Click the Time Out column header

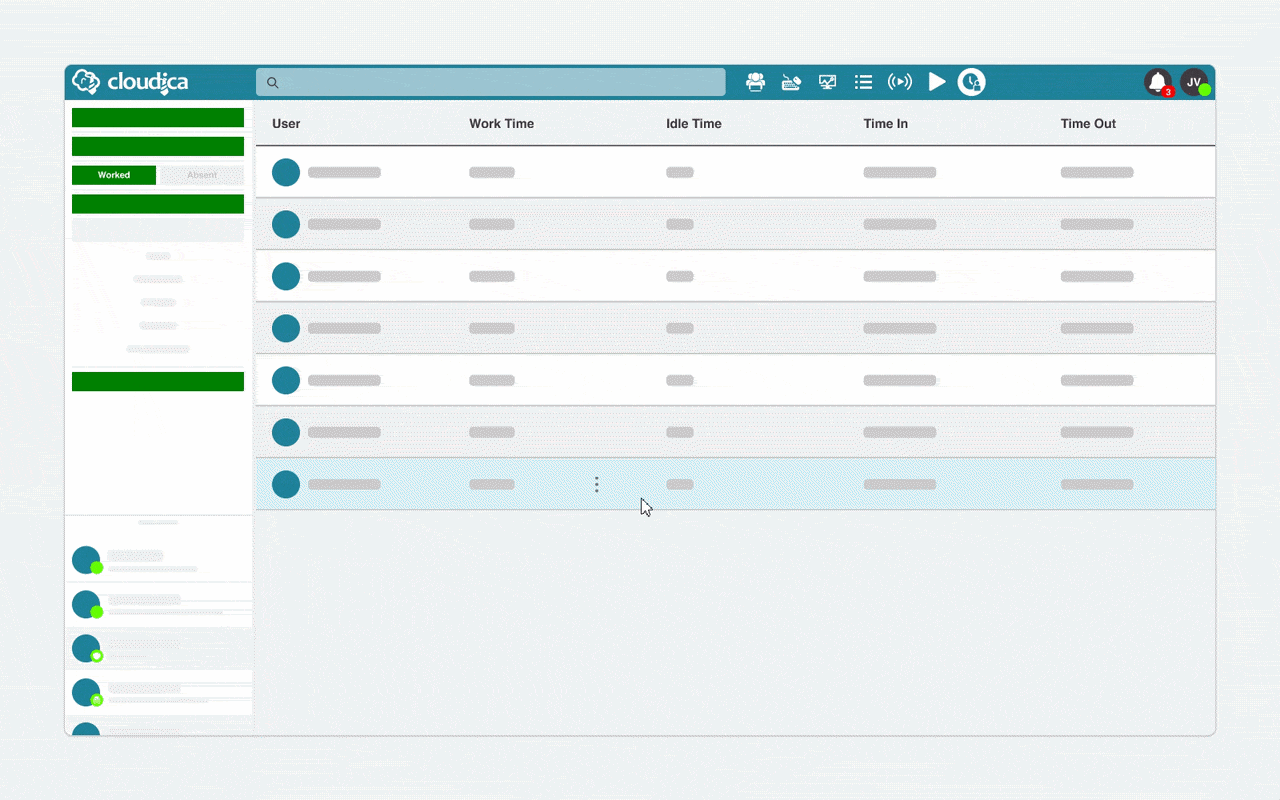point(1088,124)
